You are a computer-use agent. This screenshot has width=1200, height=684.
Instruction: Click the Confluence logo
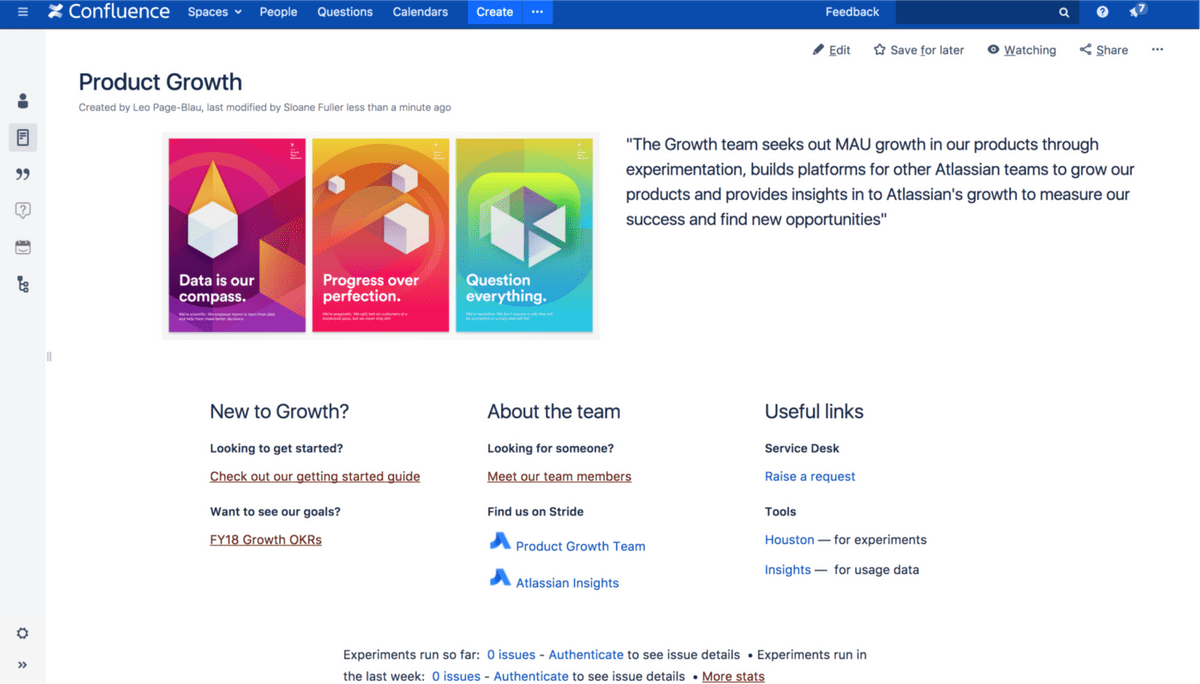click(x=108, y=12)
